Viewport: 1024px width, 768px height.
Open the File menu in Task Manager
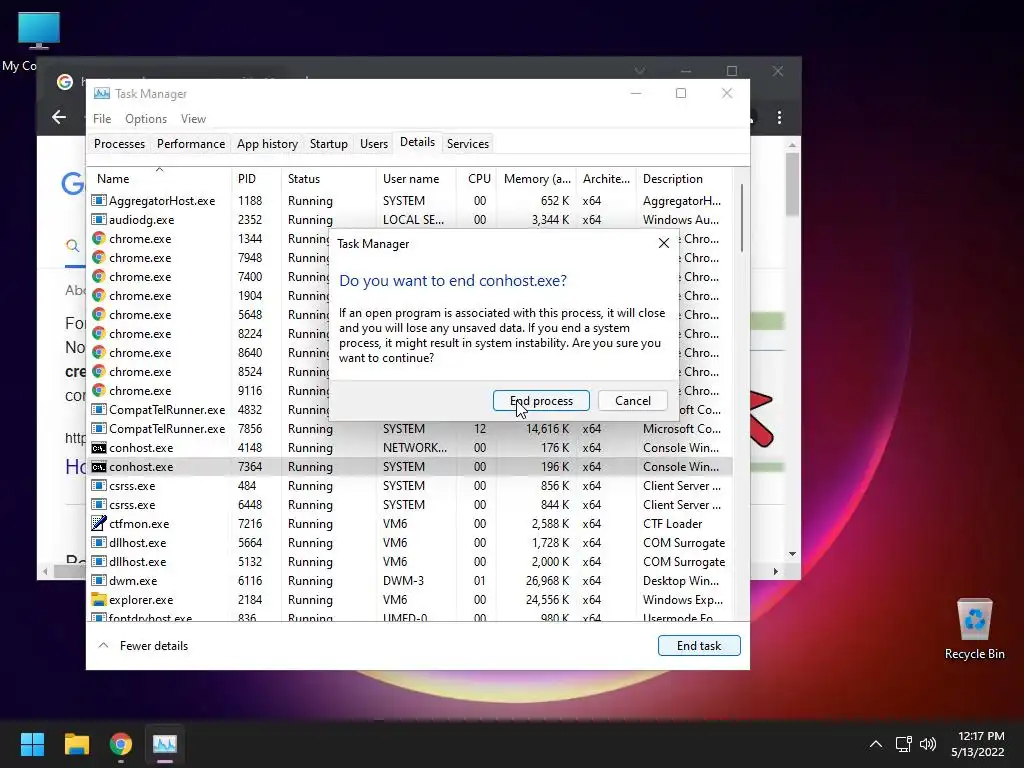click(x=102, y=119)
